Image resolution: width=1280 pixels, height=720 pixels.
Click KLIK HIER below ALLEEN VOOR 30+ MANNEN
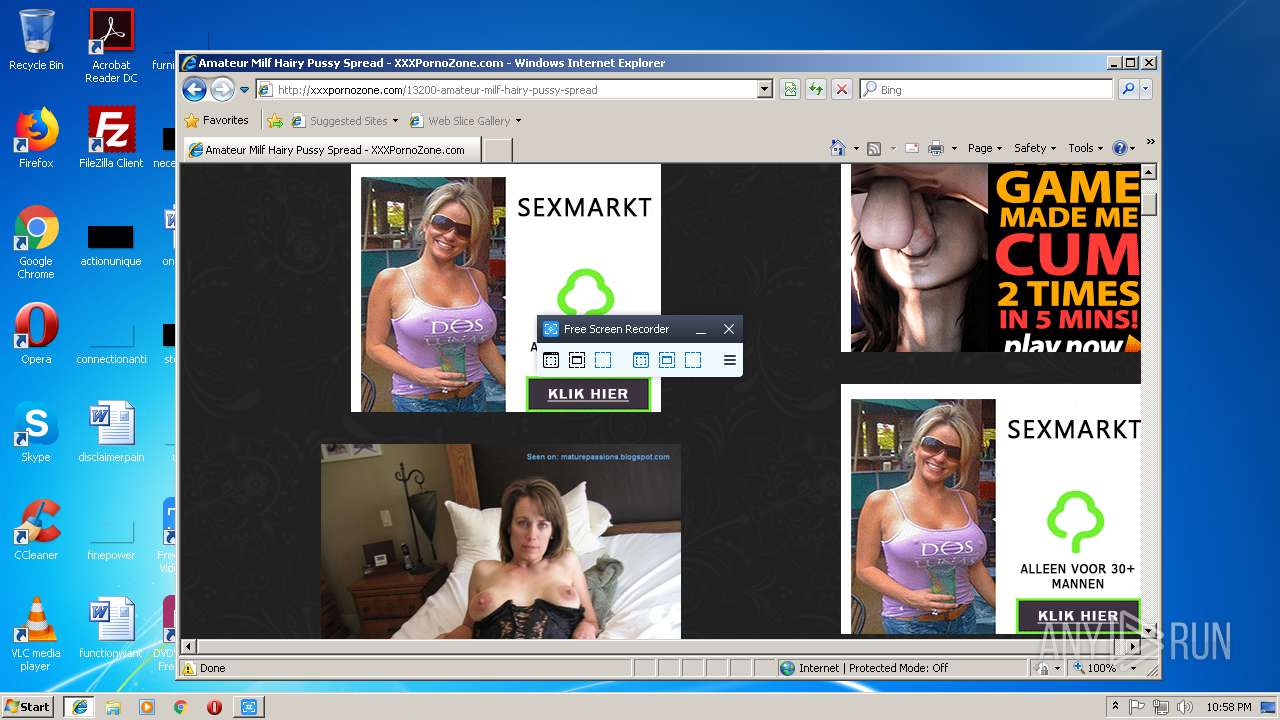coord(1078,616)
